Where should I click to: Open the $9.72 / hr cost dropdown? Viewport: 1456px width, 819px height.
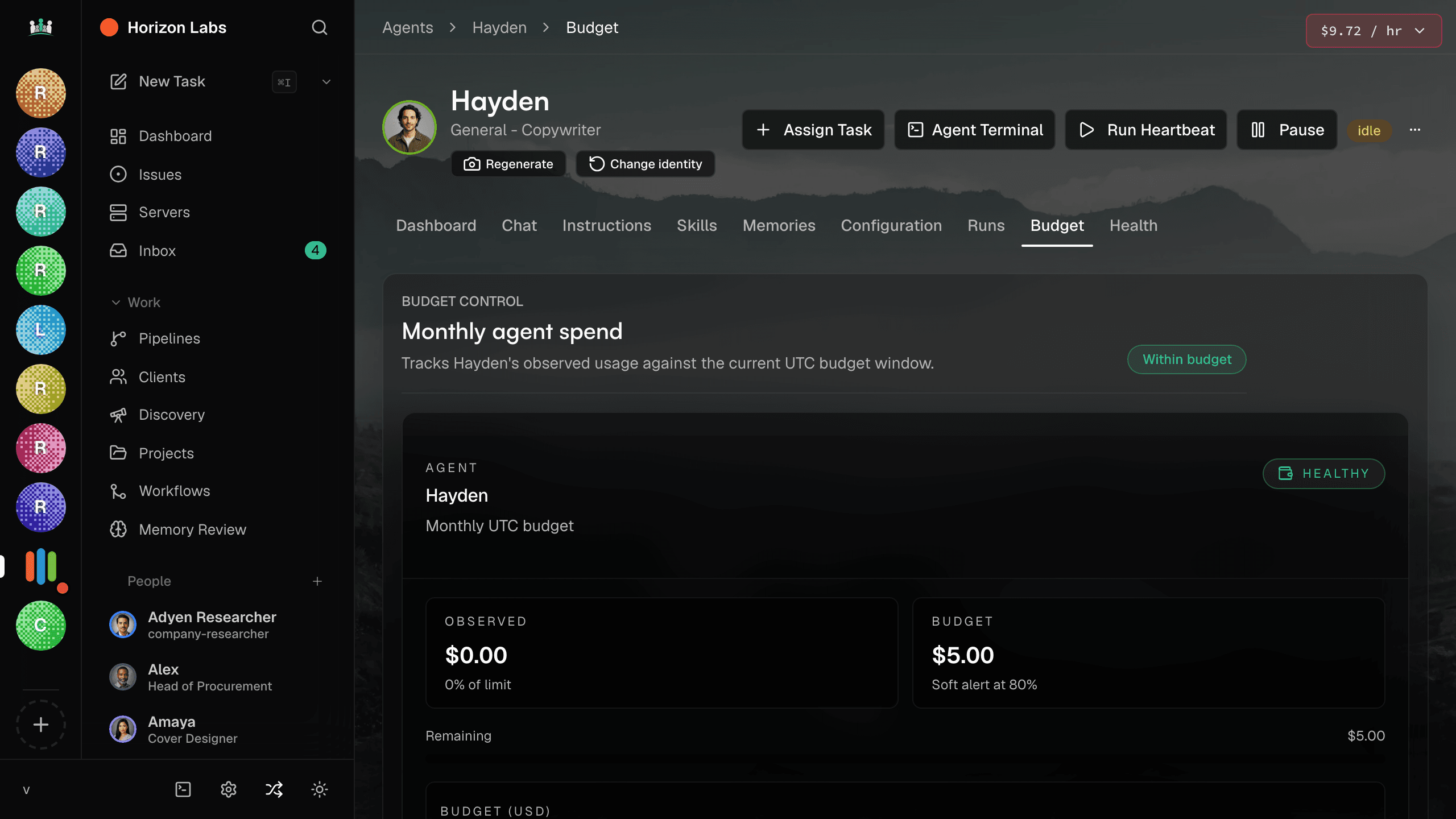point(1374,31)
